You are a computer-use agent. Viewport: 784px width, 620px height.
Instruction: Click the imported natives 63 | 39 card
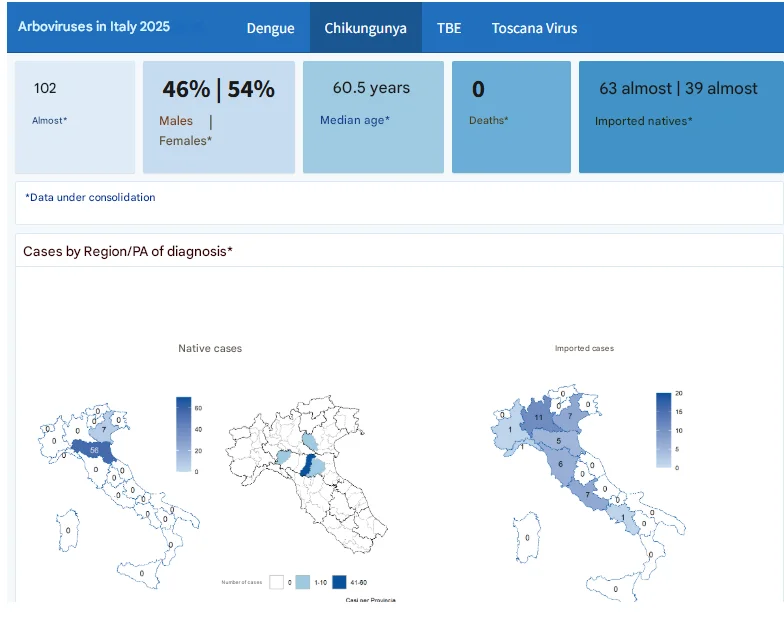pos(681,117)
